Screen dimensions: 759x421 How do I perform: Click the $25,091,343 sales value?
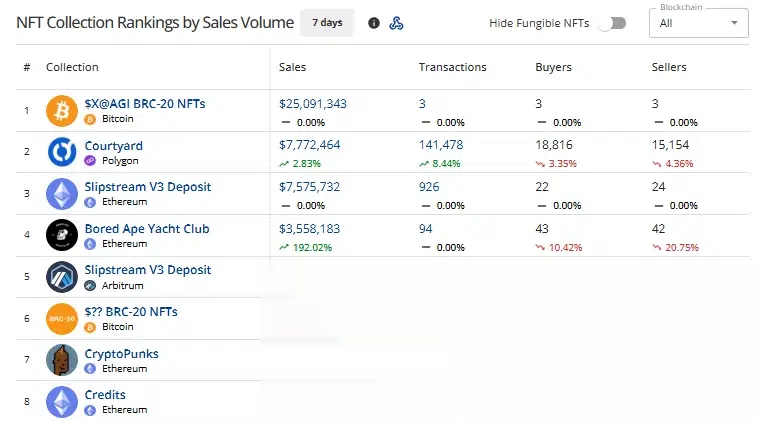coord(313,104)
